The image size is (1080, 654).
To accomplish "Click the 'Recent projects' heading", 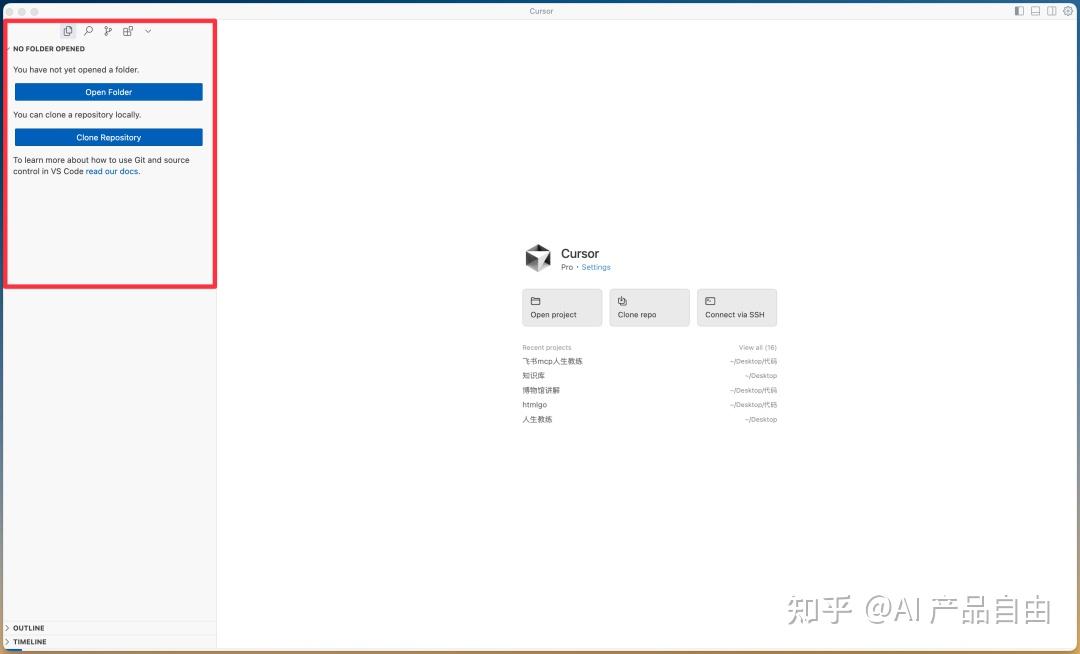I will 547,348.
